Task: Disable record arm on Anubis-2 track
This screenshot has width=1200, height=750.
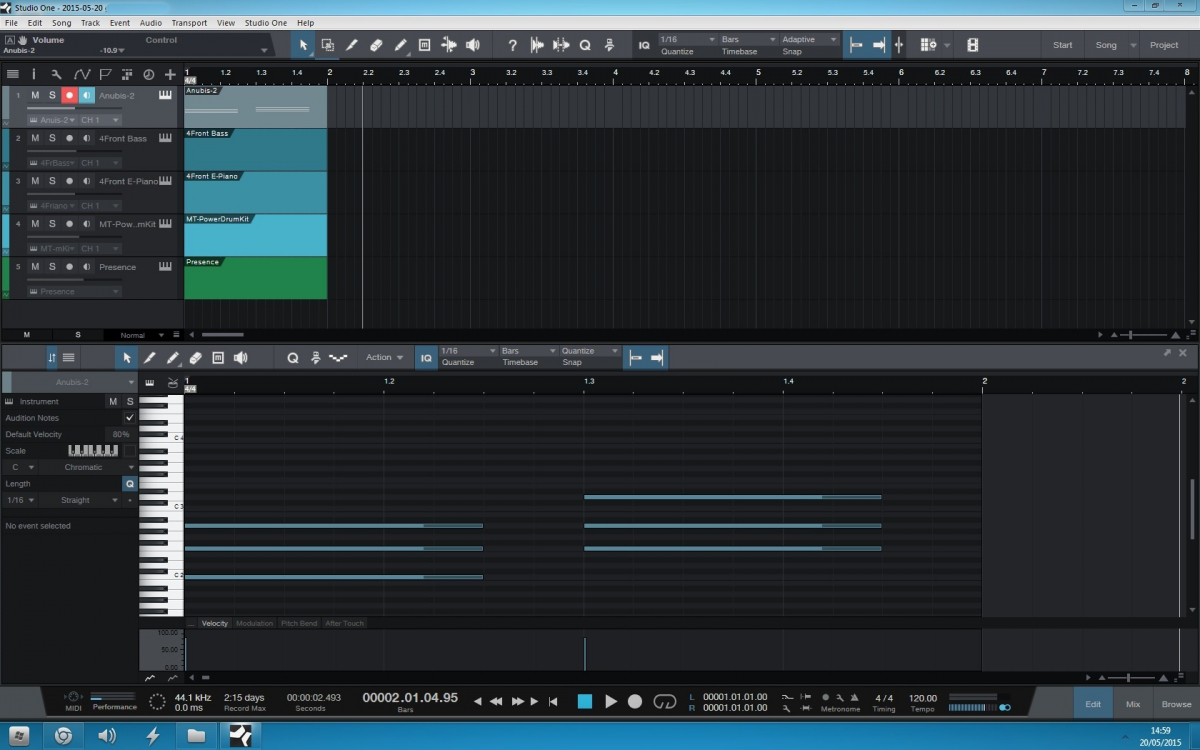Action: point(69,95)
